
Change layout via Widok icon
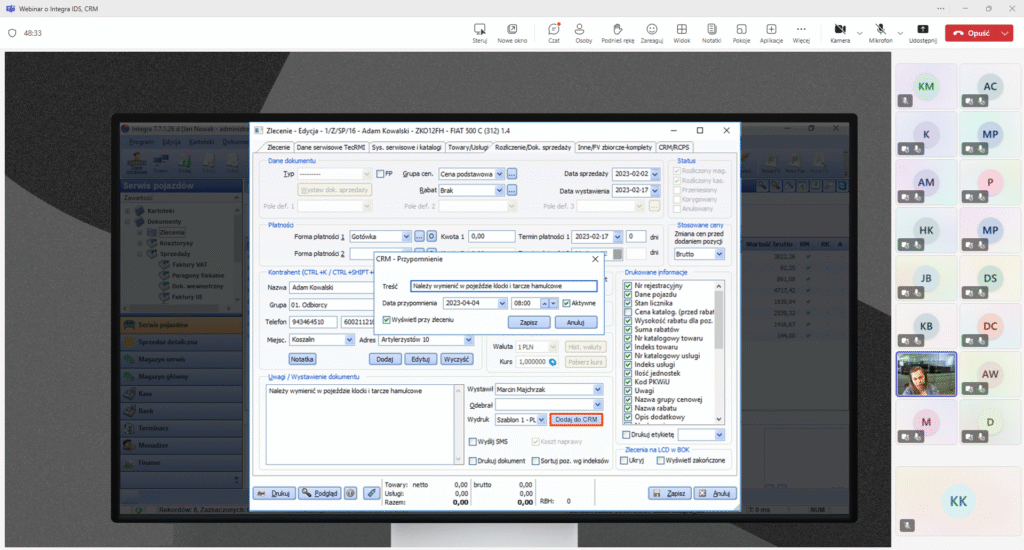point(681,33)
